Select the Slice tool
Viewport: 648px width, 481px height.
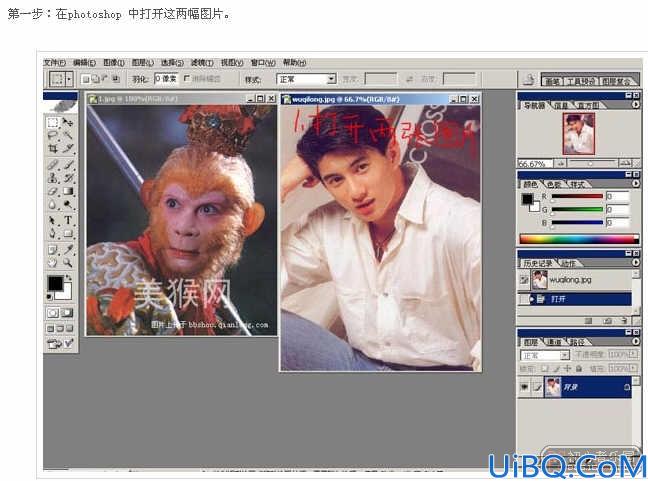[67, 148]
